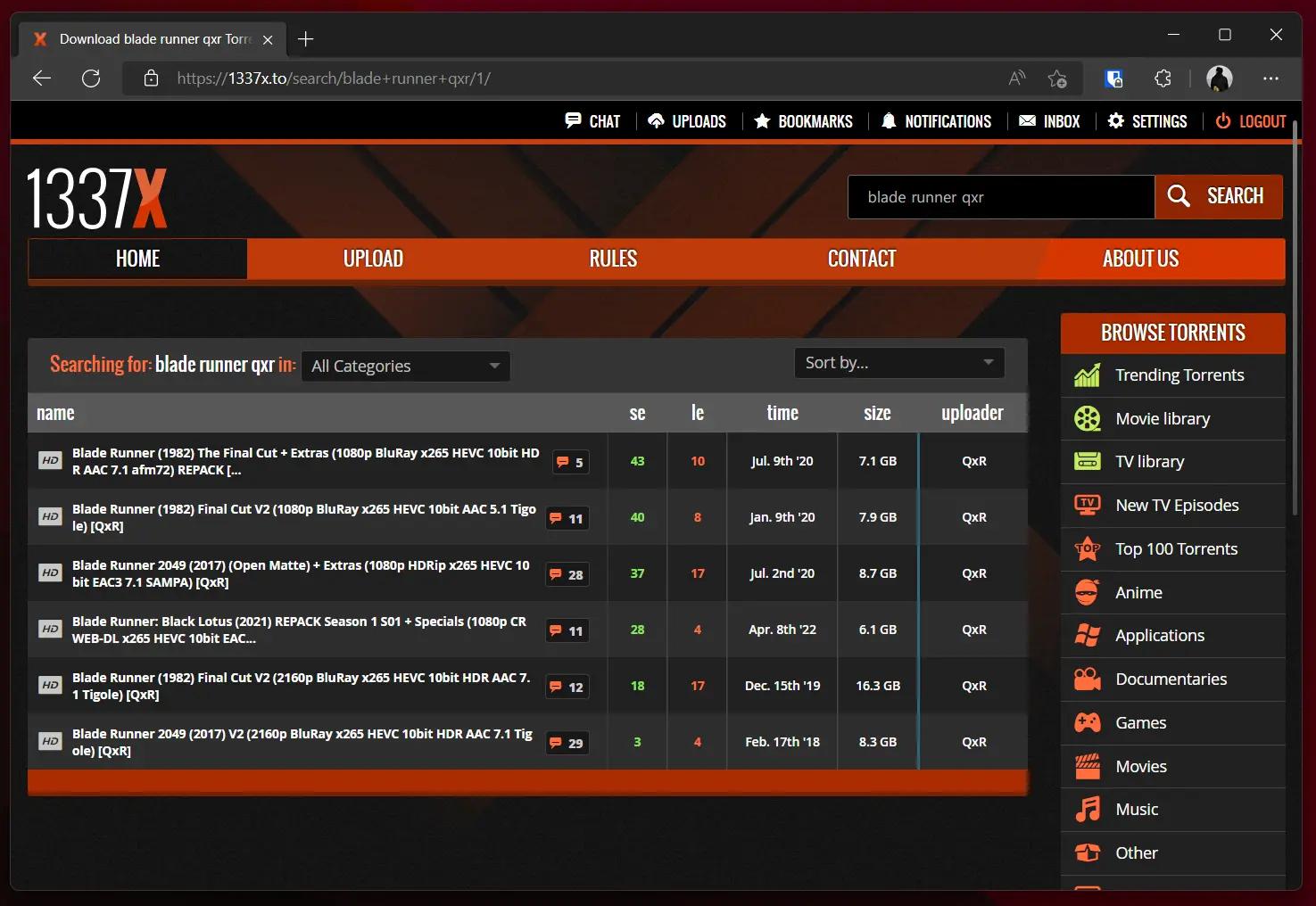Open Blade Runner: Black Lotus torrent link
This screenshot has height=906, width=1316.
click(299, 630)
